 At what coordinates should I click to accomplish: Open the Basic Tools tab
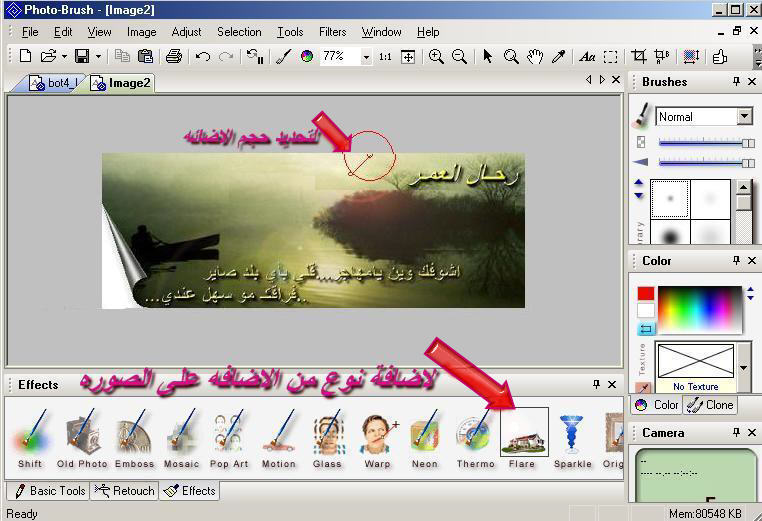48,491
